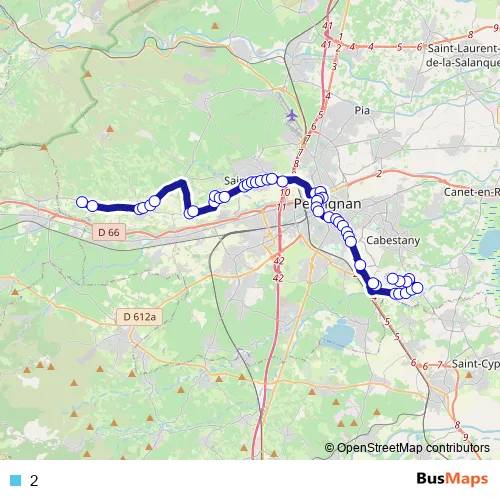This screenshot has height=500, width=500.
Task: Click the D 612a road shield
Action: [139, 317]
